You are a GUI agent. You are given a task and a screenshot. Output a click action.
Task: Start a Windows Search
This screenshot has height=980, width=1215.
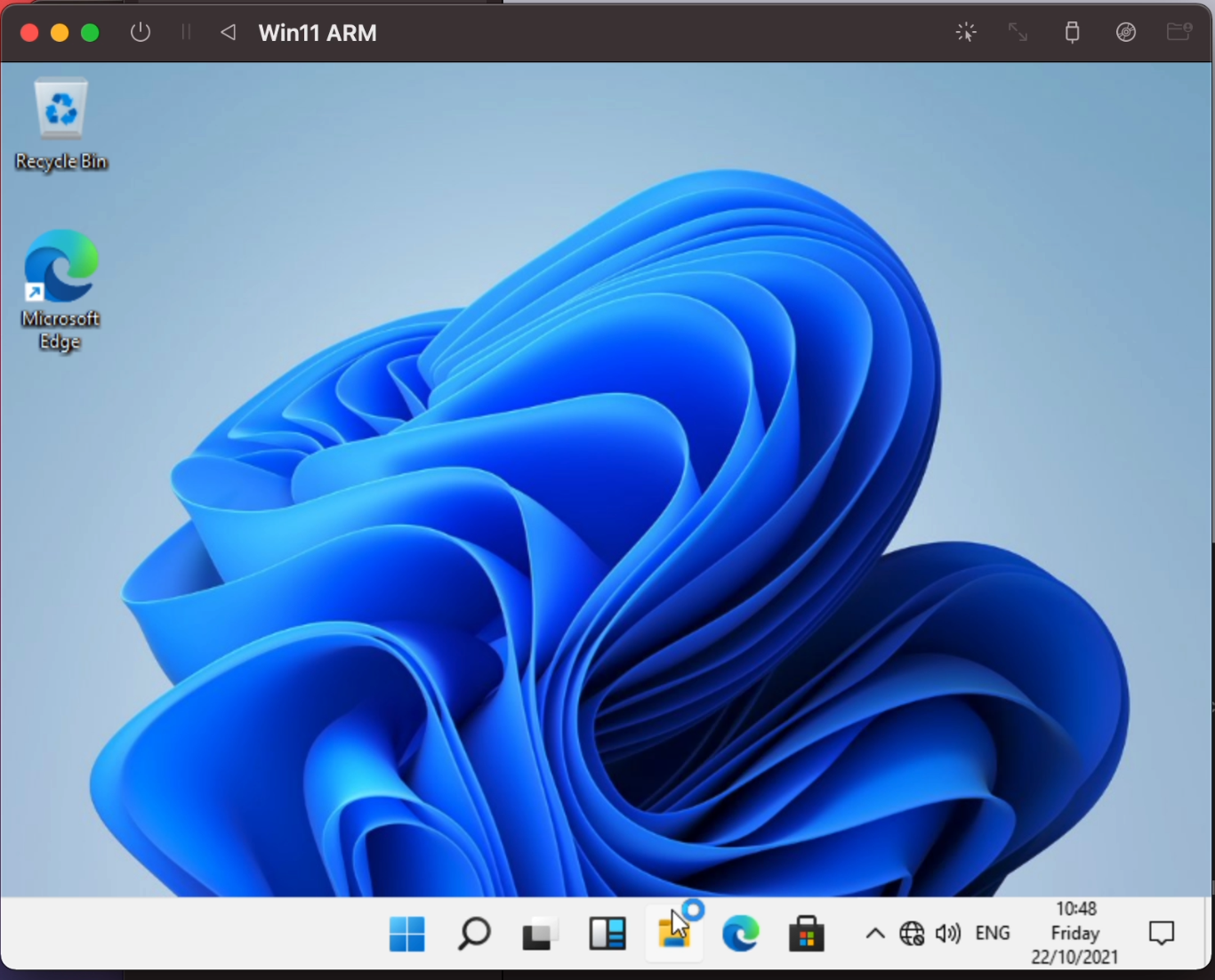pos(474,933)
